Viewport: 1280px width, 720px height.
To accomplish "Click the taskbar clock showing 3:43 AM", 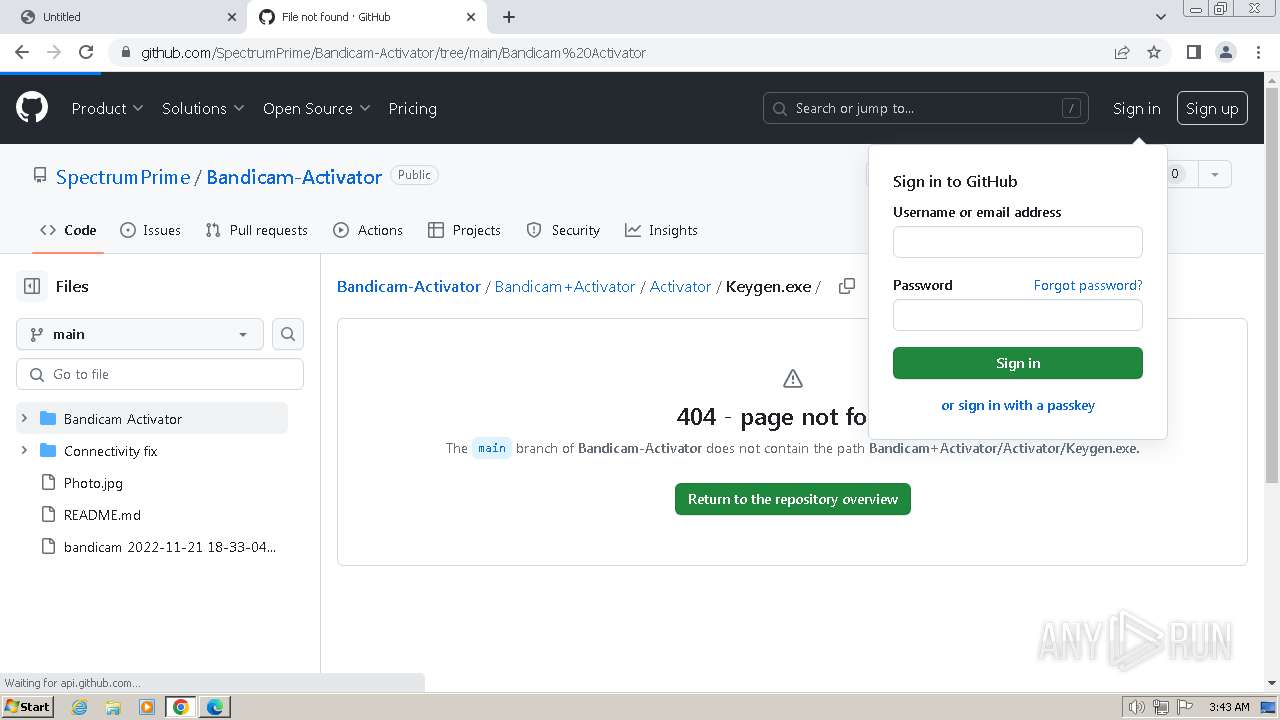I will pyautogui.click(x=1229, y=707).
